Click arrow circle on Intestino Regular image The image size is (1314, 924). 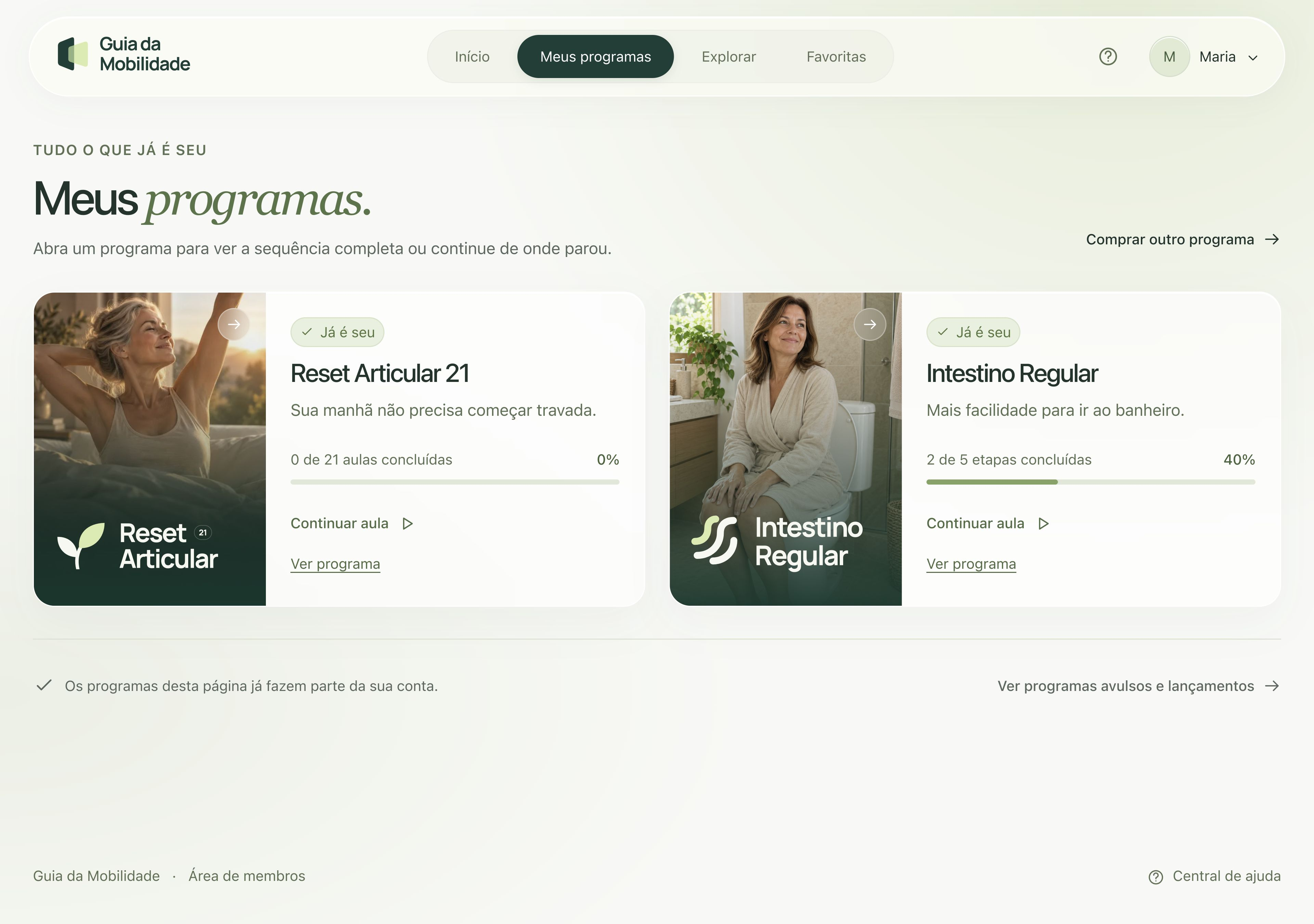(870, 325)
